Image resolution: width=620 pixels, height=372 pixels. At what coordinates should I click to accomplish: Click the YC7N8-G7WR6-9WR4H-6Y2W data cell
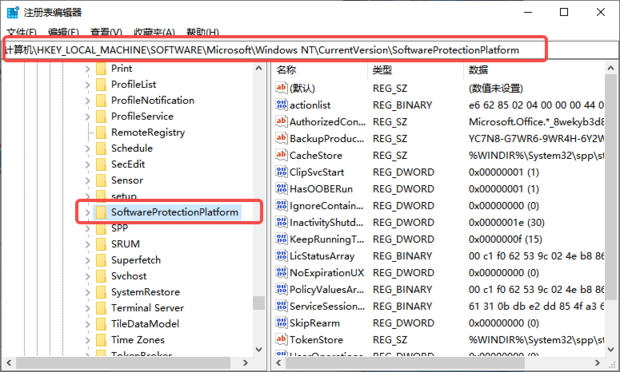point(536,138)
